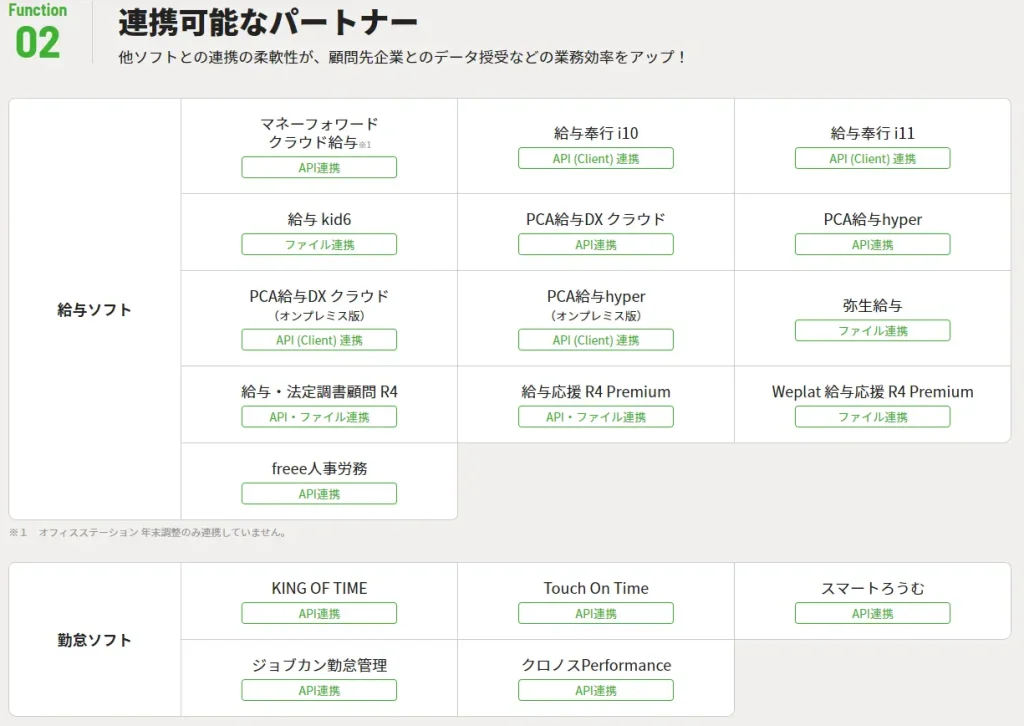Viewport: 1024px width, 726px height.
Task: Select the 給与奉行 i11 partner name
Action: pos(872,133)
